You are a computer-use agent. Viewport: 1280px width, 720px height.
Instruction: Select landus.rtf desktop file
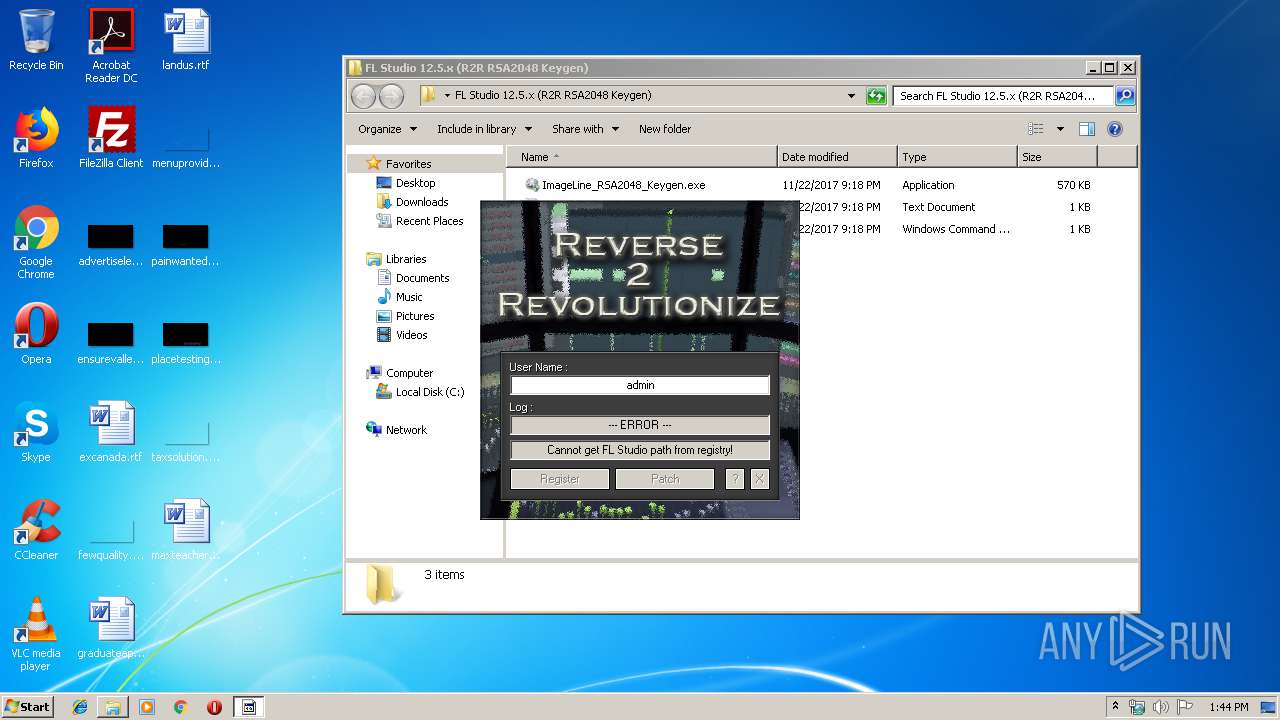click(186, 40)
